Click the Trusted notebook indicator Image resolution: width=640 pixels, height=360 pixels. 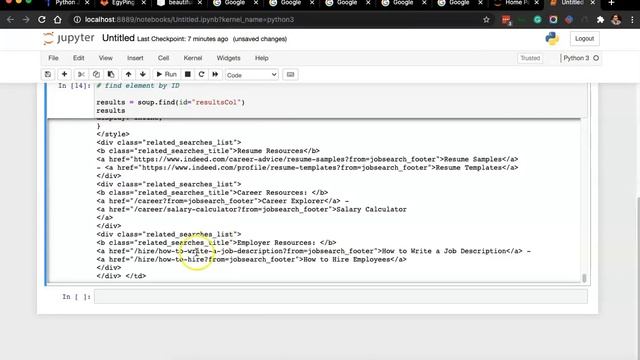tap(530, 58)
